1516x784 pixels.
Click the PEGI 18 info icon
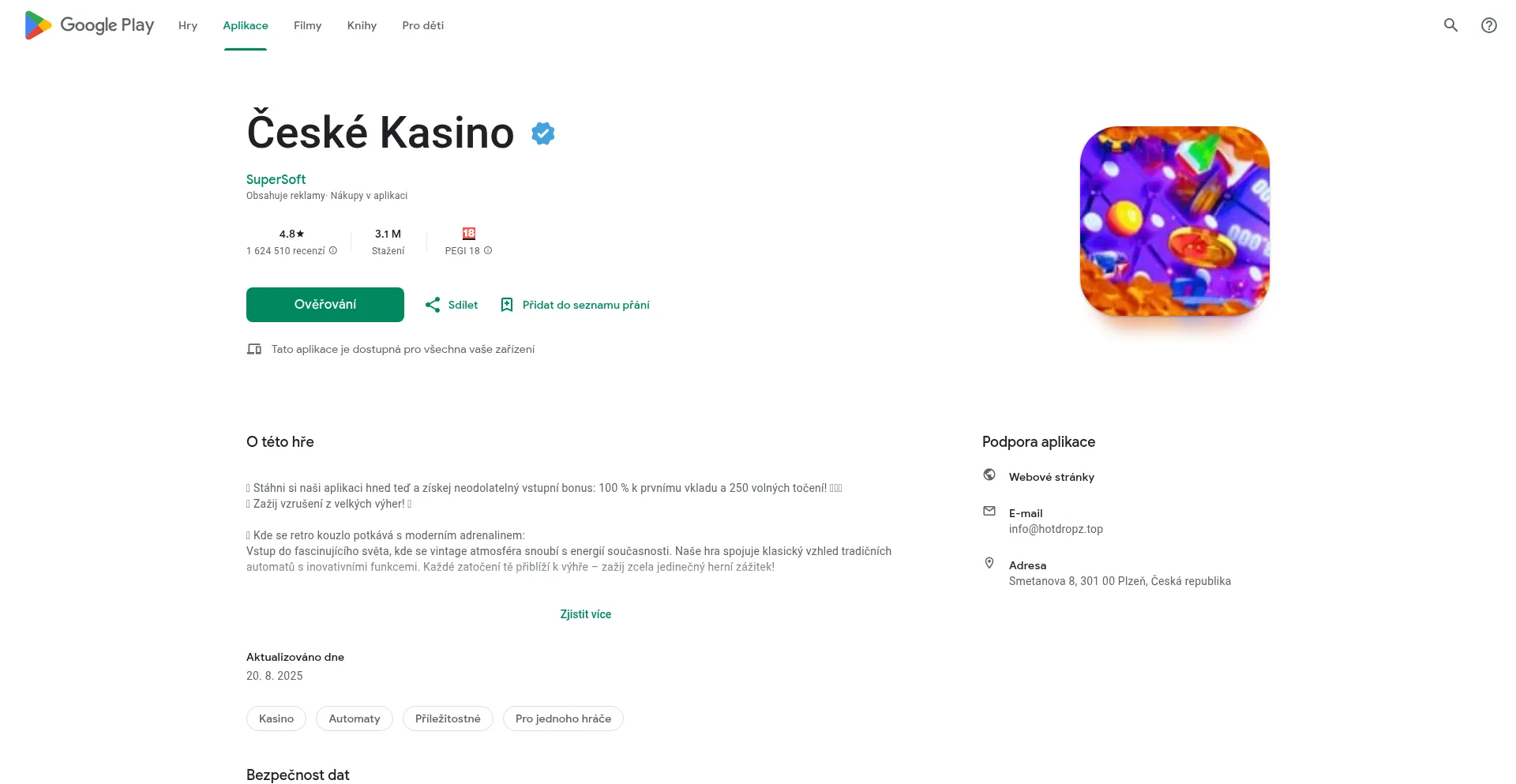(x=488, y=251)
